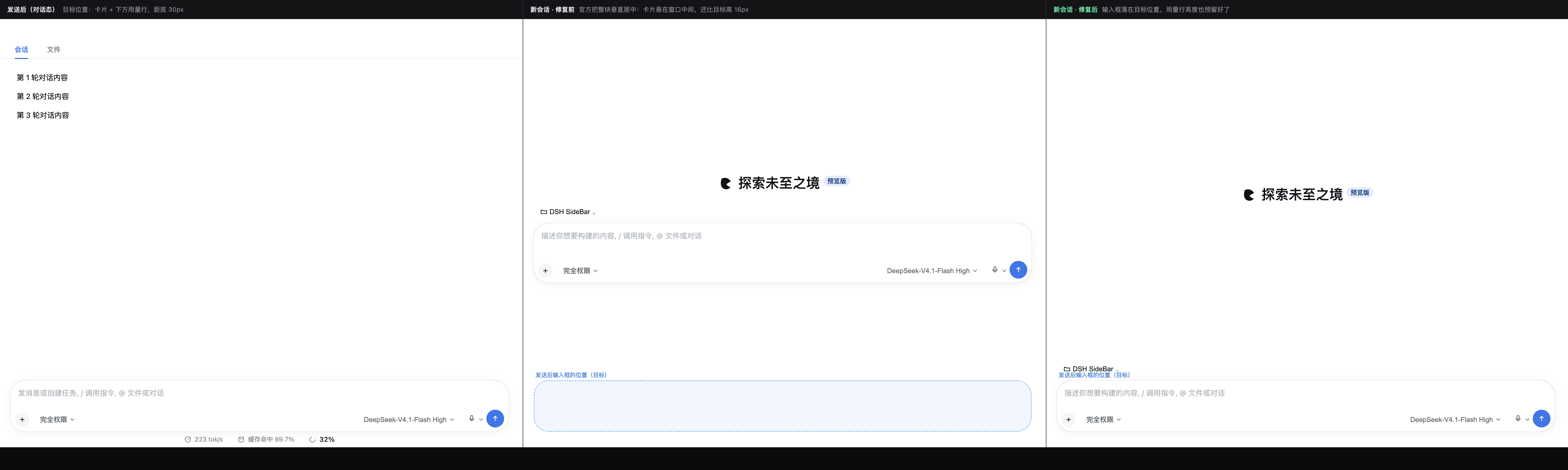The width and height of the screenshot is (1568, 470).
Task: Switch to the 文件 tab
Action: pos(54,50)
